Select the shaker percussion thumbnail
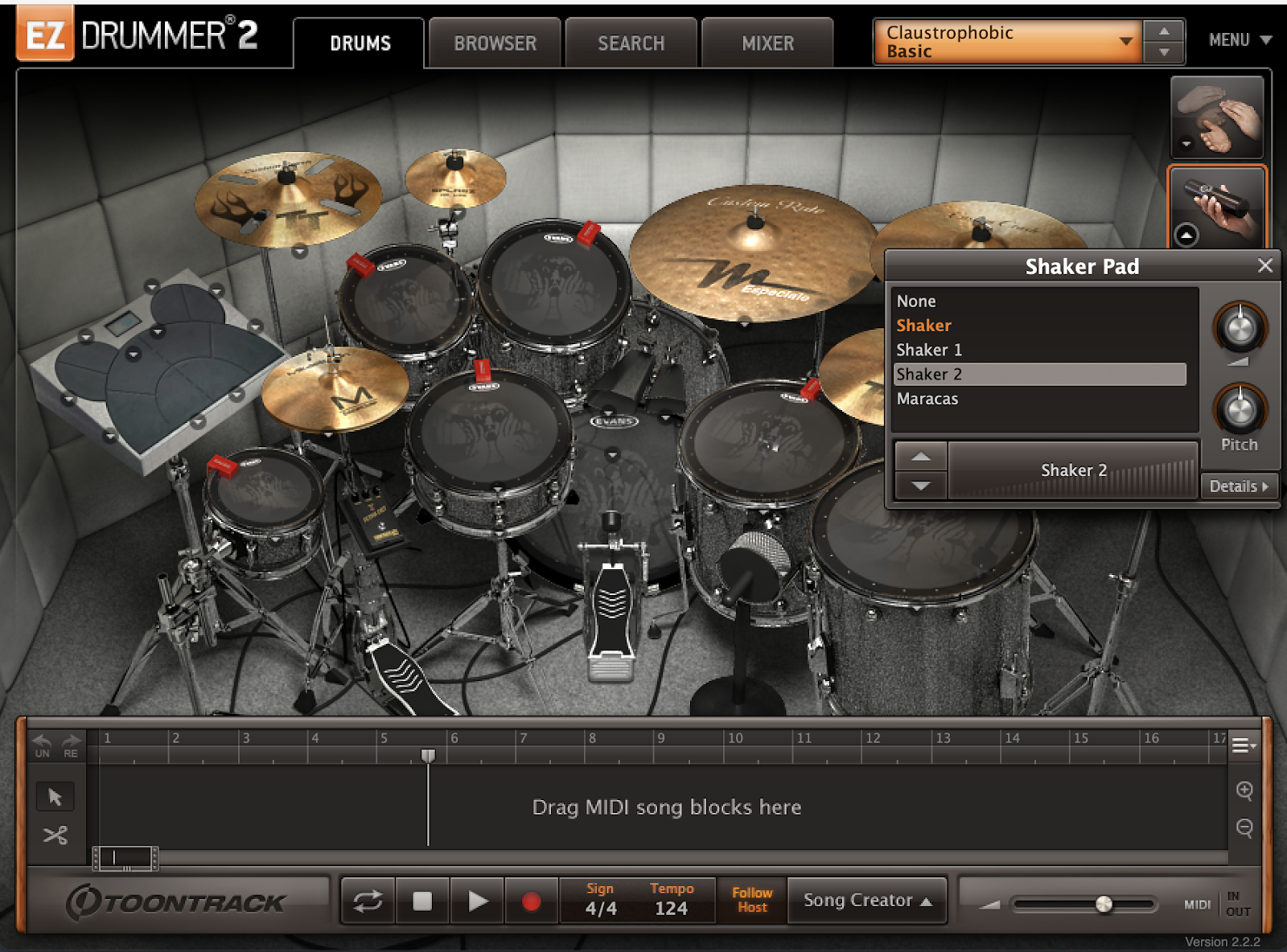The height and width of the screenshot is (952, 1287). coord(1218,206)
